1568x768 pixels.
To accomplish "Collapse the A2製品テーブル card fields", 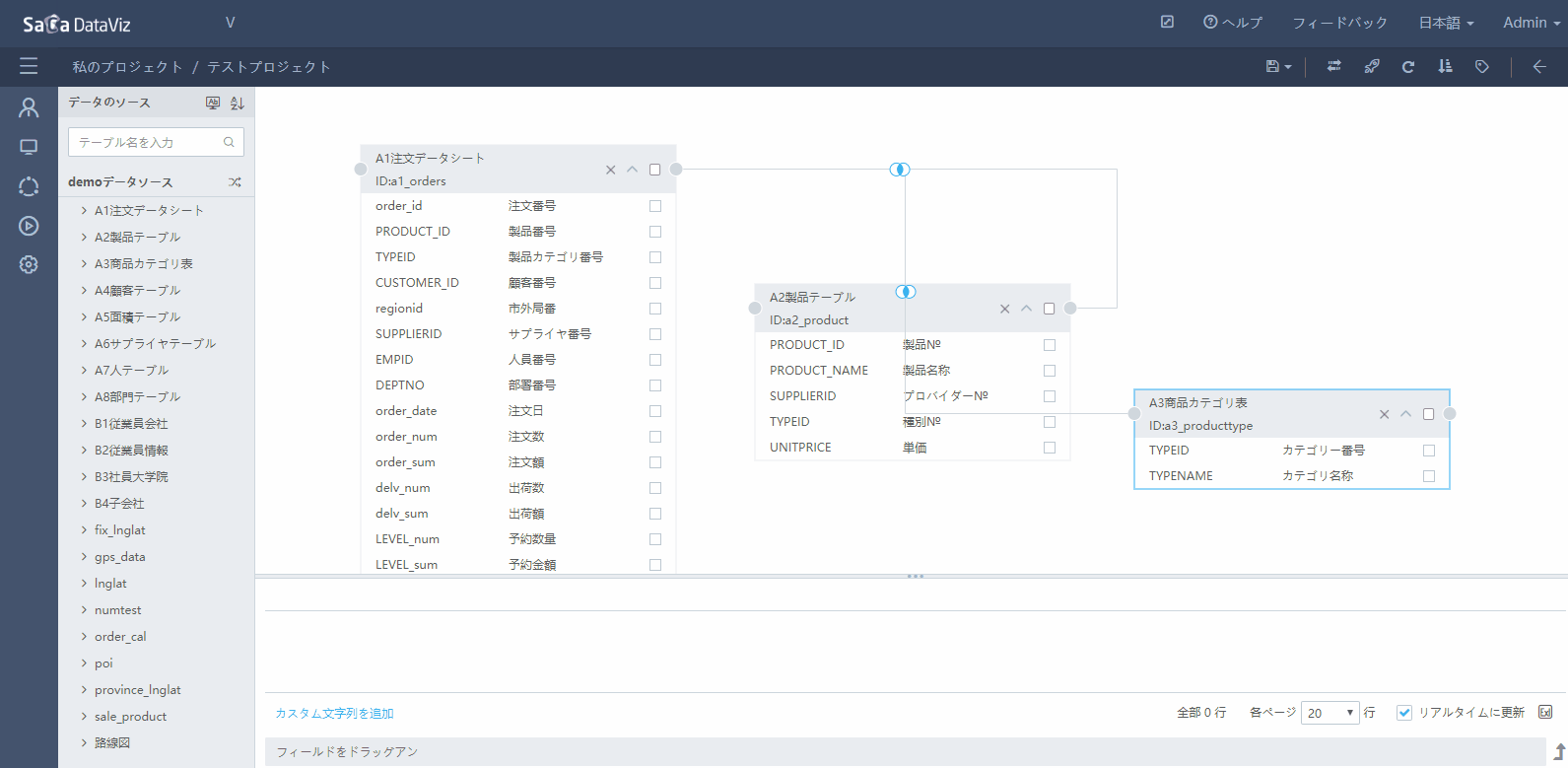I will coord(1027,309).
